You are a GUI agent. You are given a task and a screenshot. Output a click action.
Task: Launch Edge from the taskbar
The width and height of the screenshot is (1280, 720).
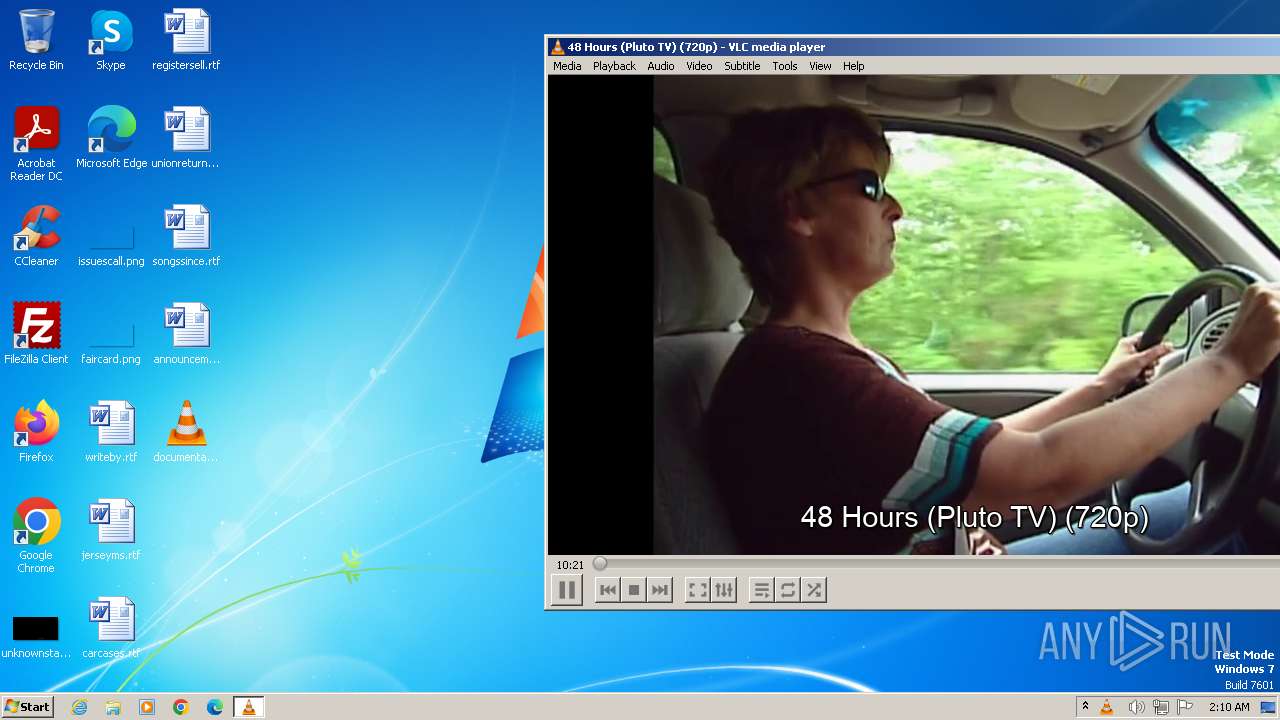click(x=215, y=707)
